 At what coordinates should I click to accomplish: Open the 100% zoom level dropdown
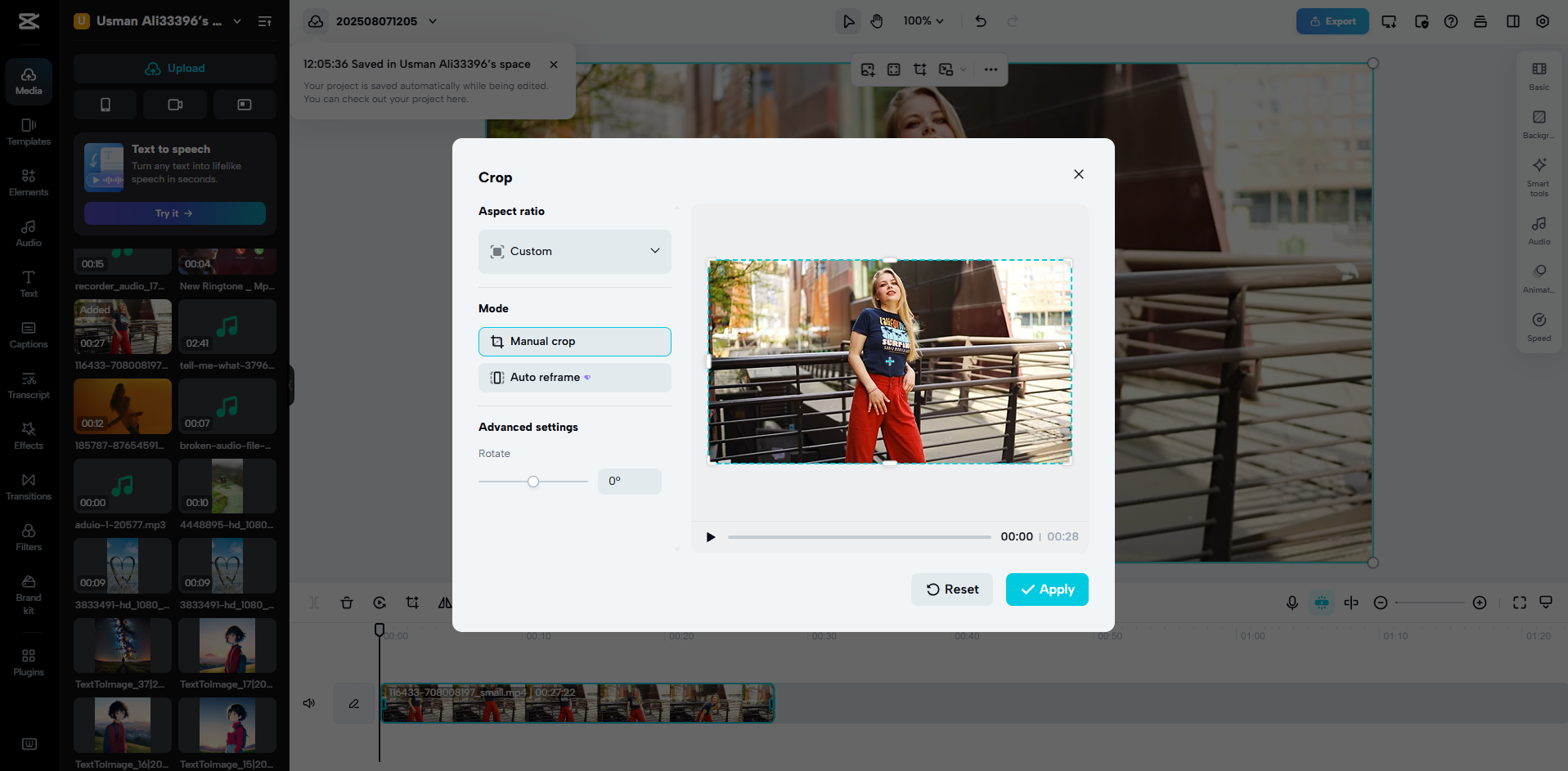[x=923, y=20]
